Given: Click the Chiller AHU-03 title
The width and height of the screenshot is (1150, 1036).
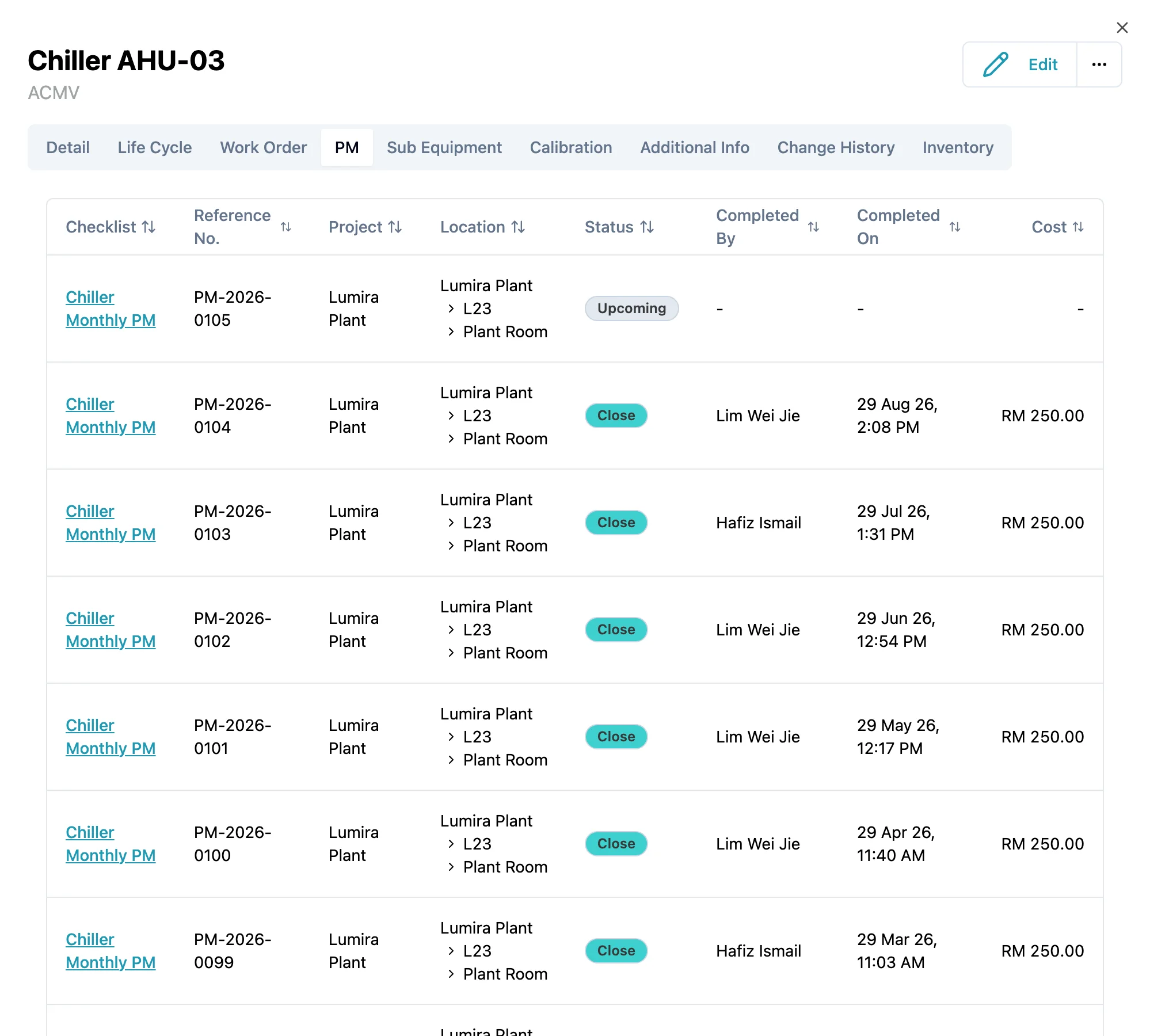Looking at the screenshot, I should click(x=126, y=60).
